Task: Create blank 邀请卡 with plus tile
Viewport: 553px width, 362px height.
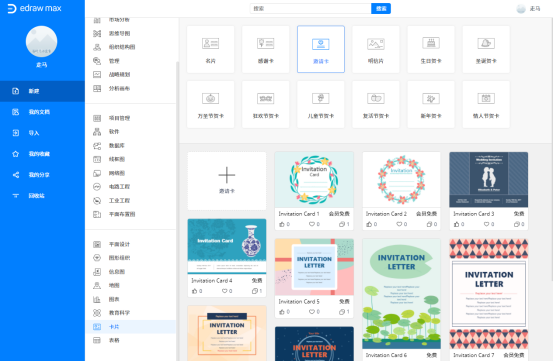Action: 227,181
